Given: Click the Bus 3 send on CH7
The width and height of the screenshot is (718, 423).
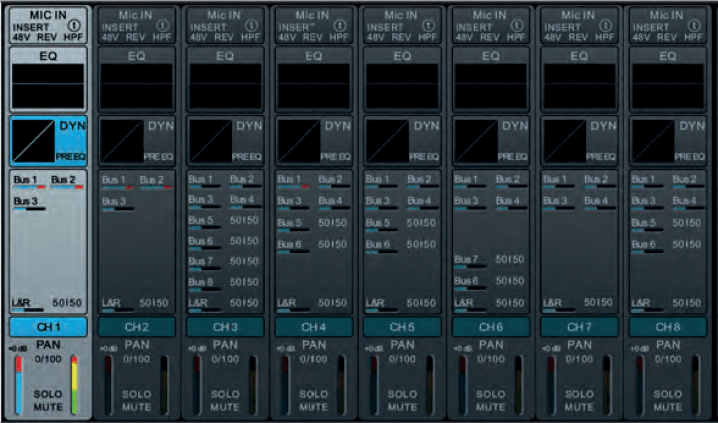Looking at the screenshot, I should pos(560,203).
